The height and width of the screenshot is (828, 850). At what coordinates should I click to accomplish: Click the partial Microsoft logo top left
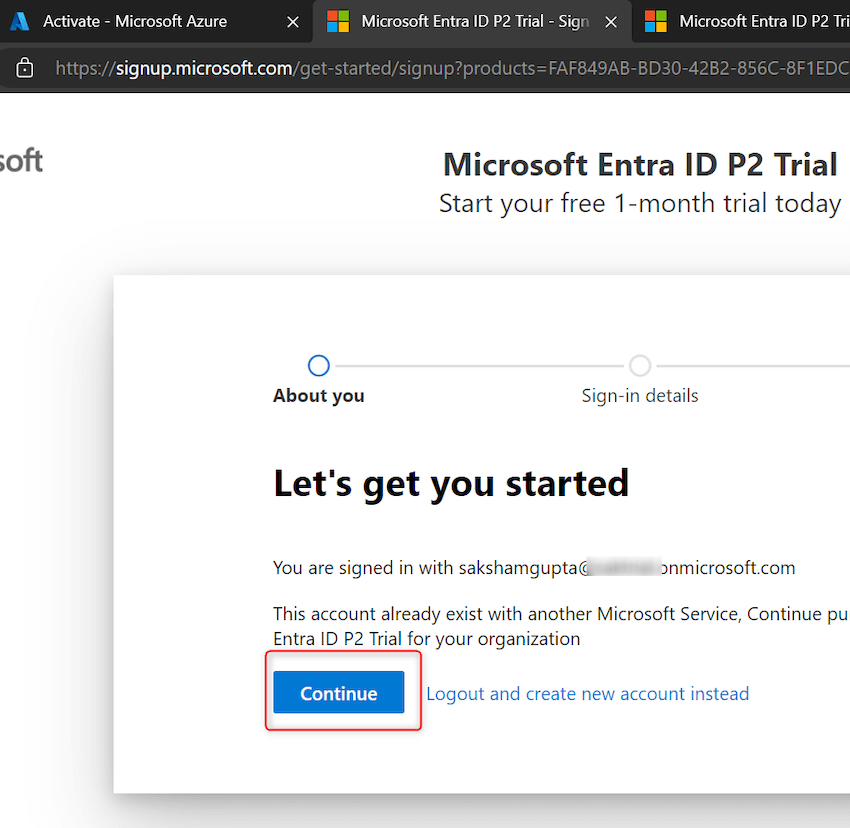pyautogui.click(x=22, y=161)
